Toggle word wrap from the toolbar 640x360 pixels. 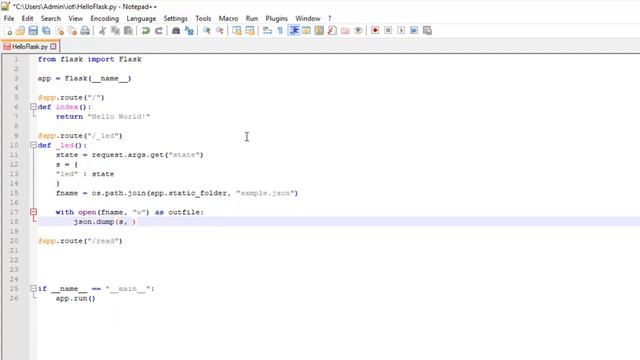click(267, 31)
